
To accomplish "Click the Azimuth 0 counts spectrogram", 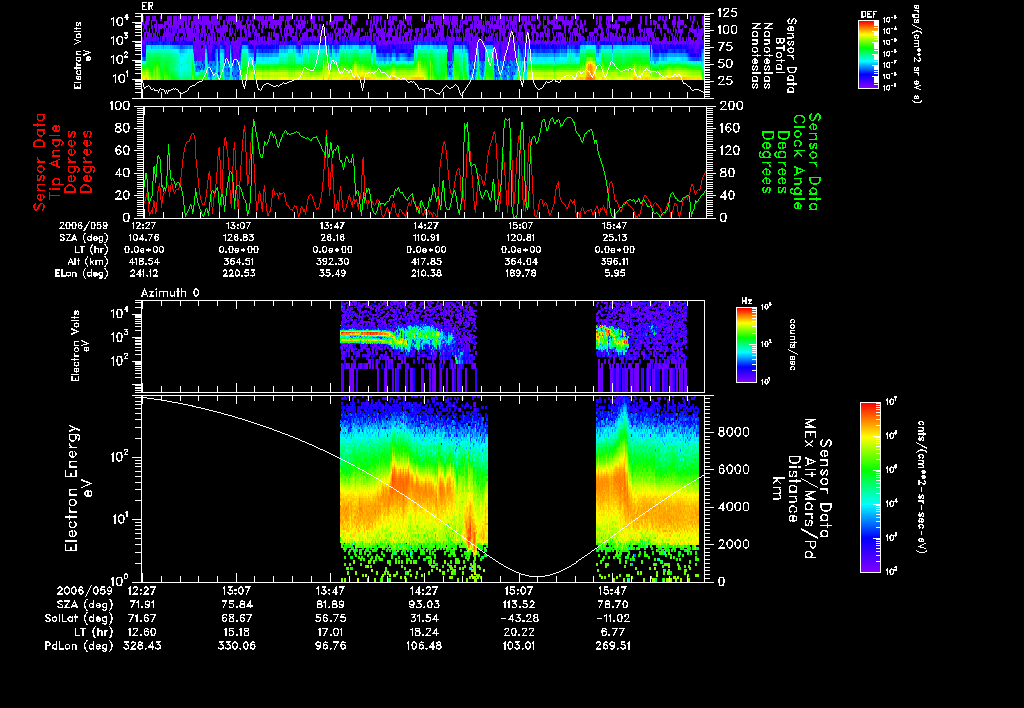I will pos(423,346).
